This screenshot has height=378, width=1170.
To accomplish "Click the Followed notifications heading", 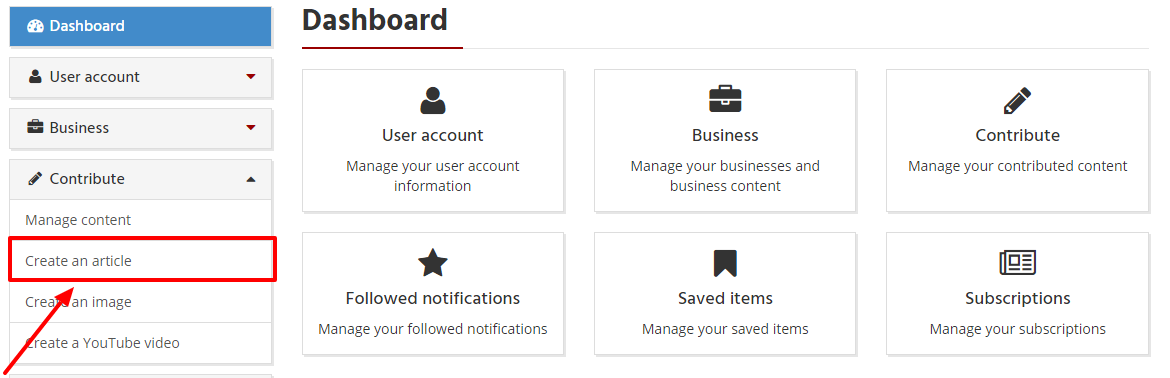I will point(432,298).
